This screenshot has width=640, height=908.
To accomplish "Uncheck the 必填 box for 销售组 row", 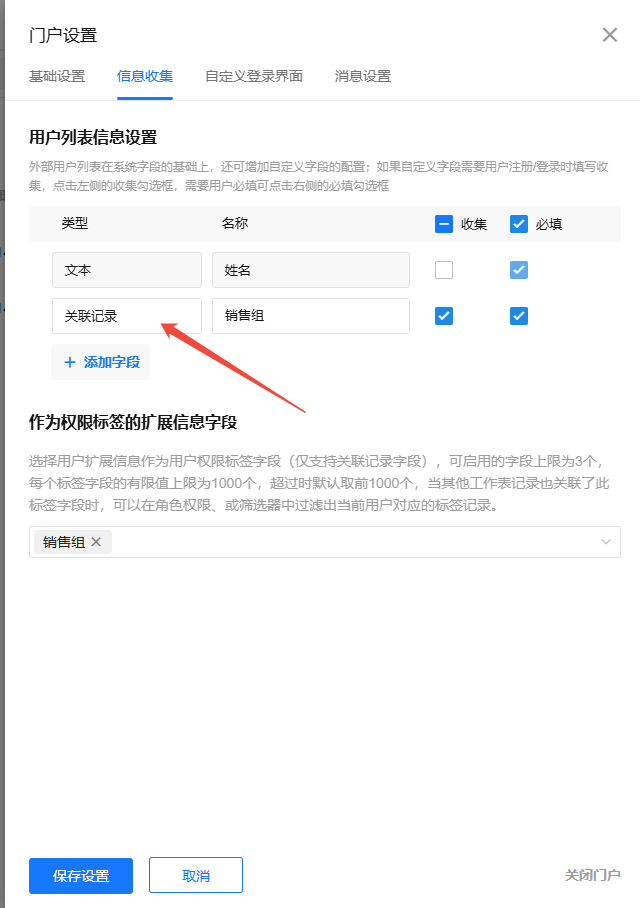I will (518, 316).
